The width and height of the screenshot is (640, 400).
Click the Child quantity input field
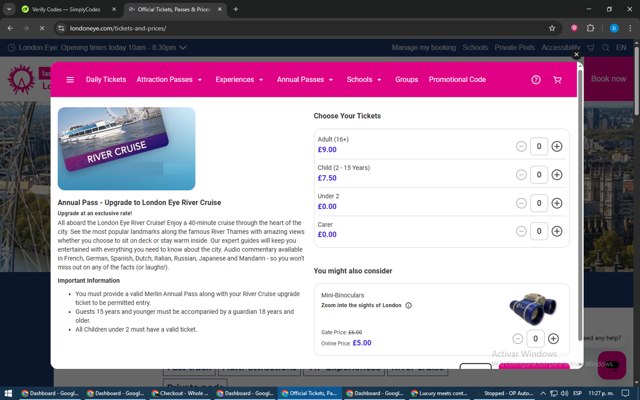click(539, 175)
